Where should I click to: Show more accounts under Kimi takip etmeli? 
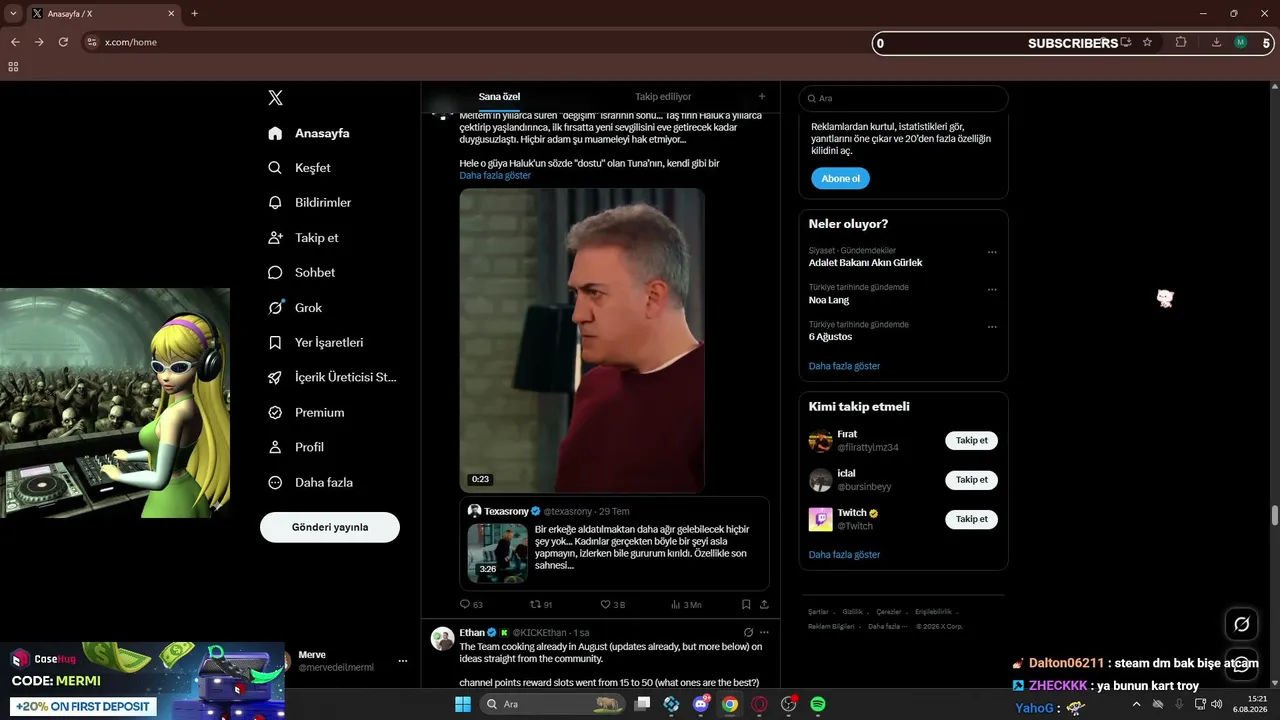click(x=844, y=555)
